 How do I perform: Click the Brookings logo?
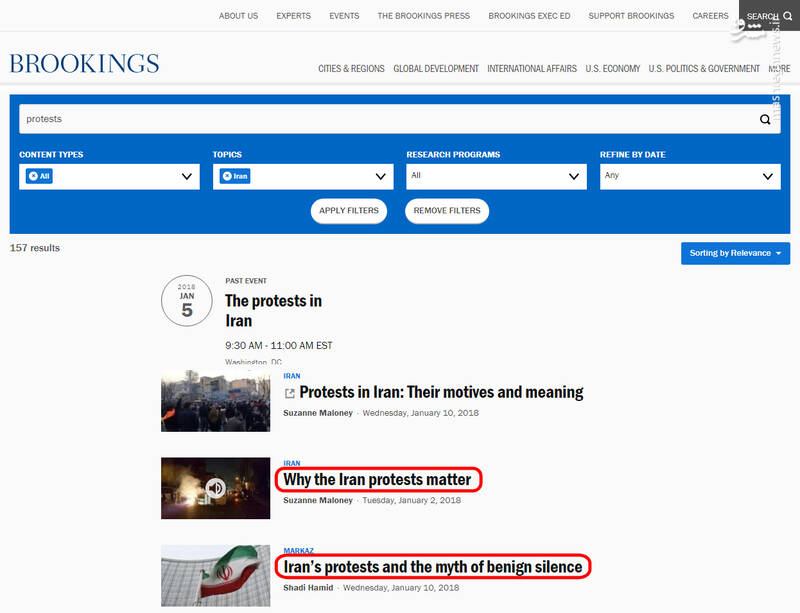pos(84,64)
